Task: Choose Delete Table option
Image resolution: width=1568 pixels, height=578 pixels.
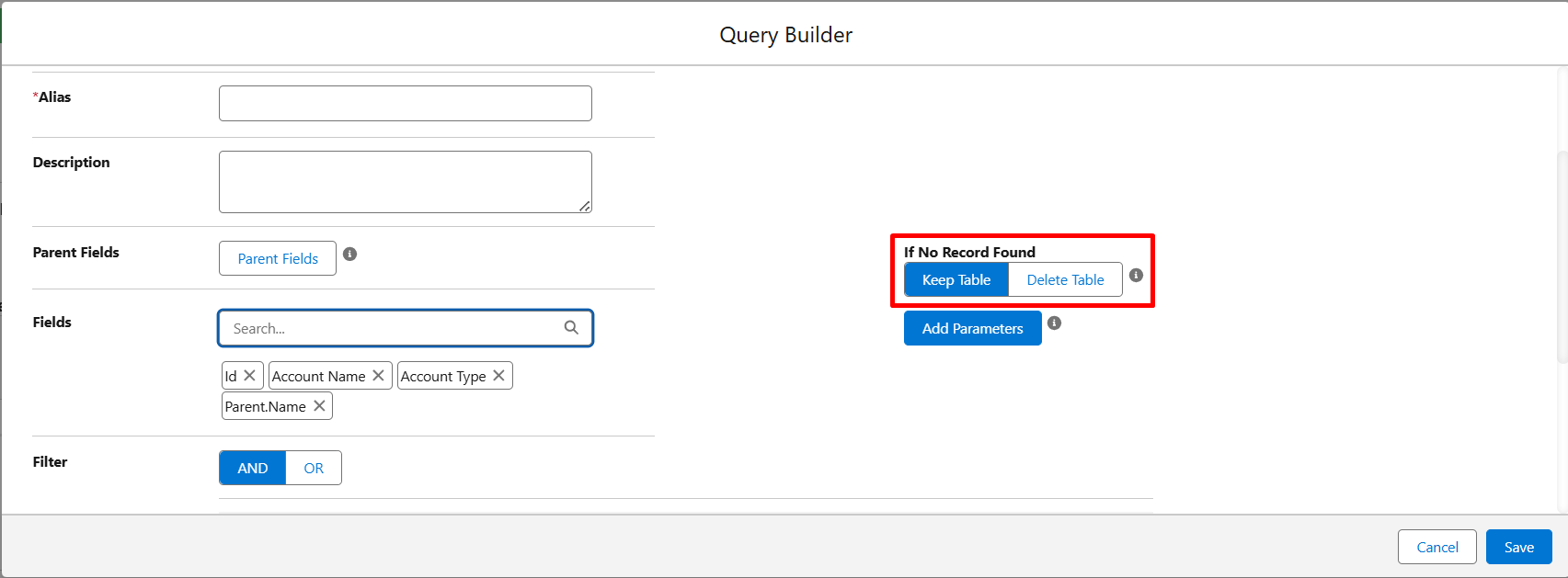Action: [x=1065, y=280]
